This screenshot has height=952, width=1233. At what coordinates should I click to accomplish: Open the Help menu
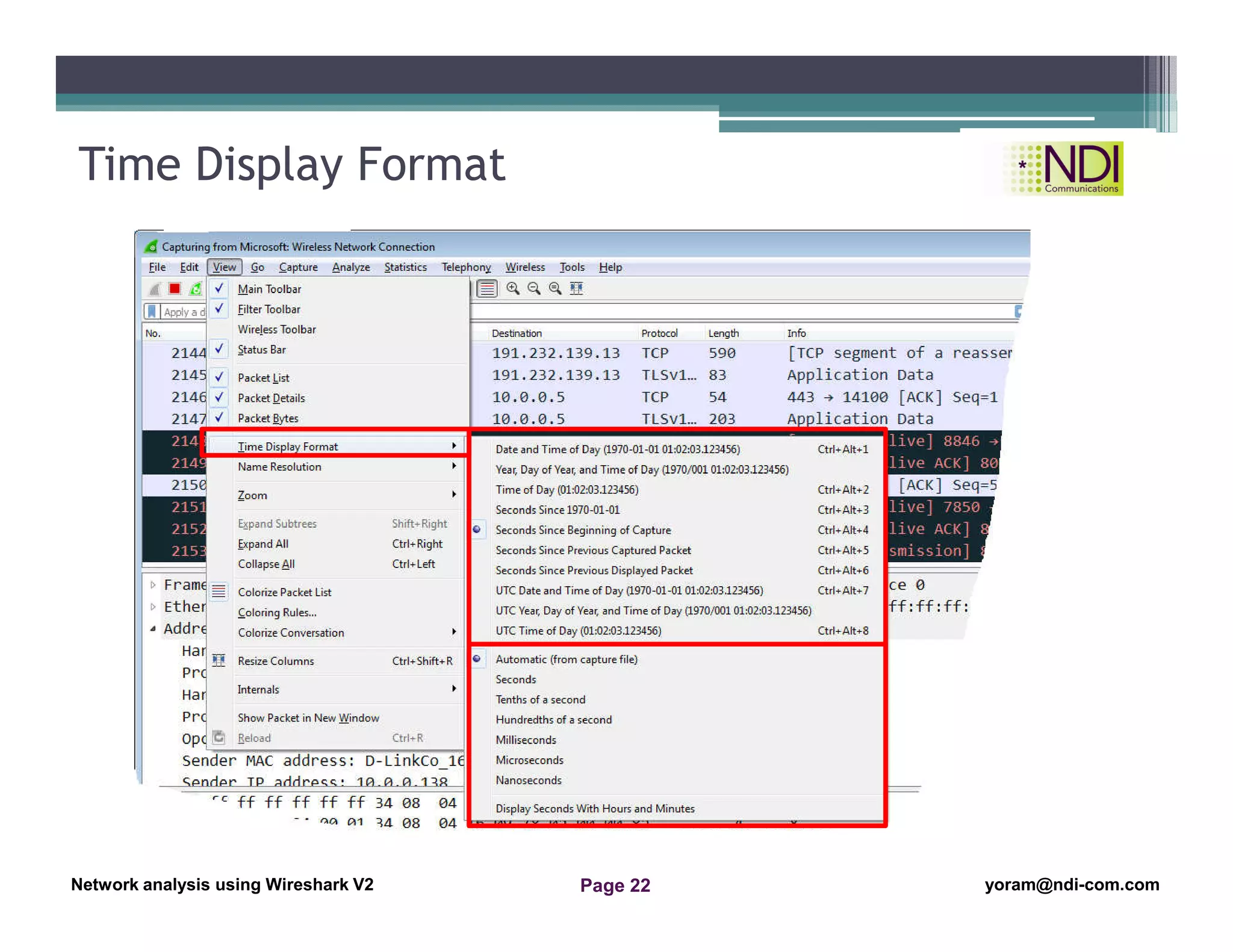coord(610,267)
